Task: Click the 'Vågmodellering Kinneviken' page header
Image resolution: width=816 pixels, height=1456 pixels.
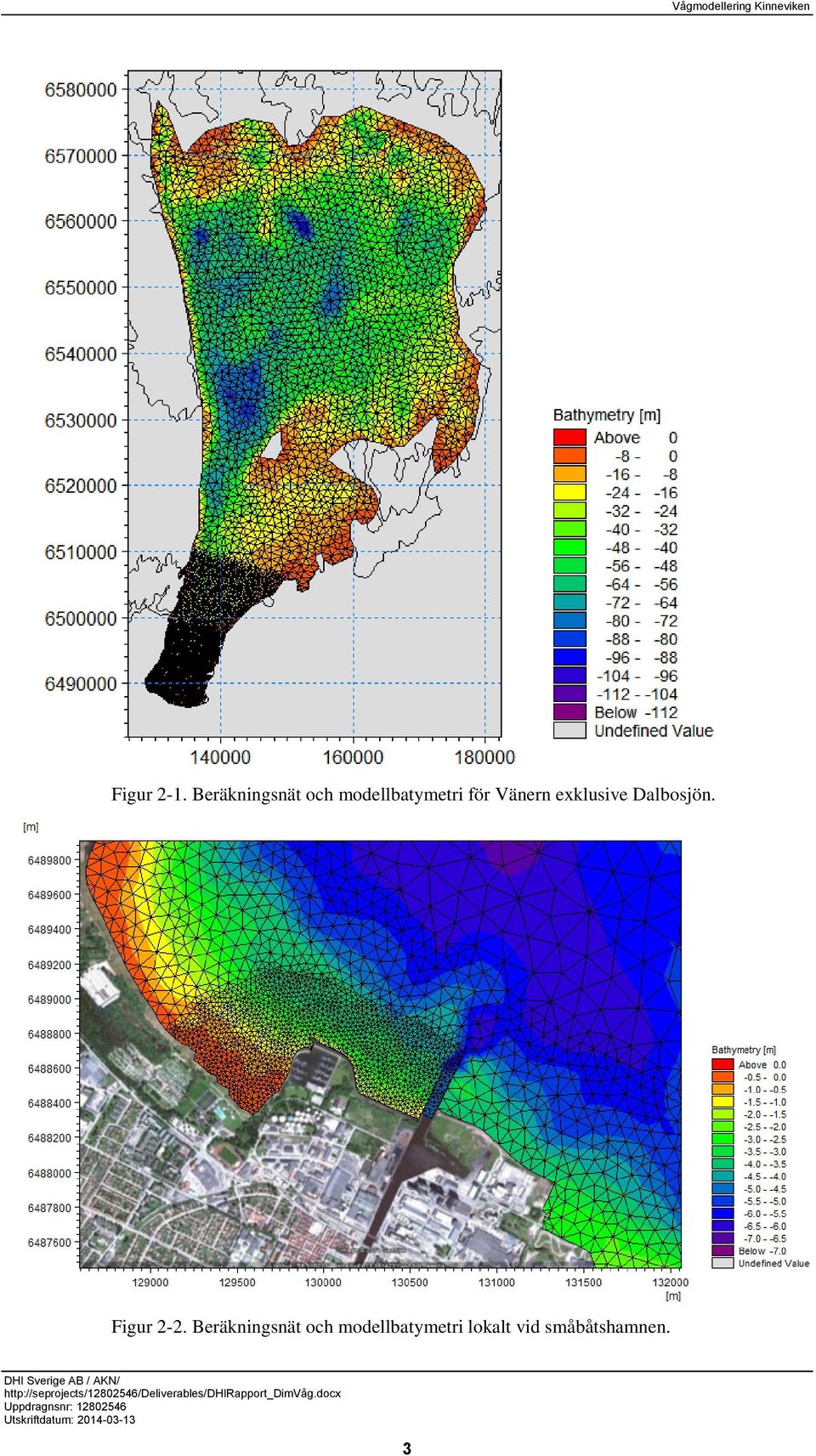Action: (x=740, y=6)
